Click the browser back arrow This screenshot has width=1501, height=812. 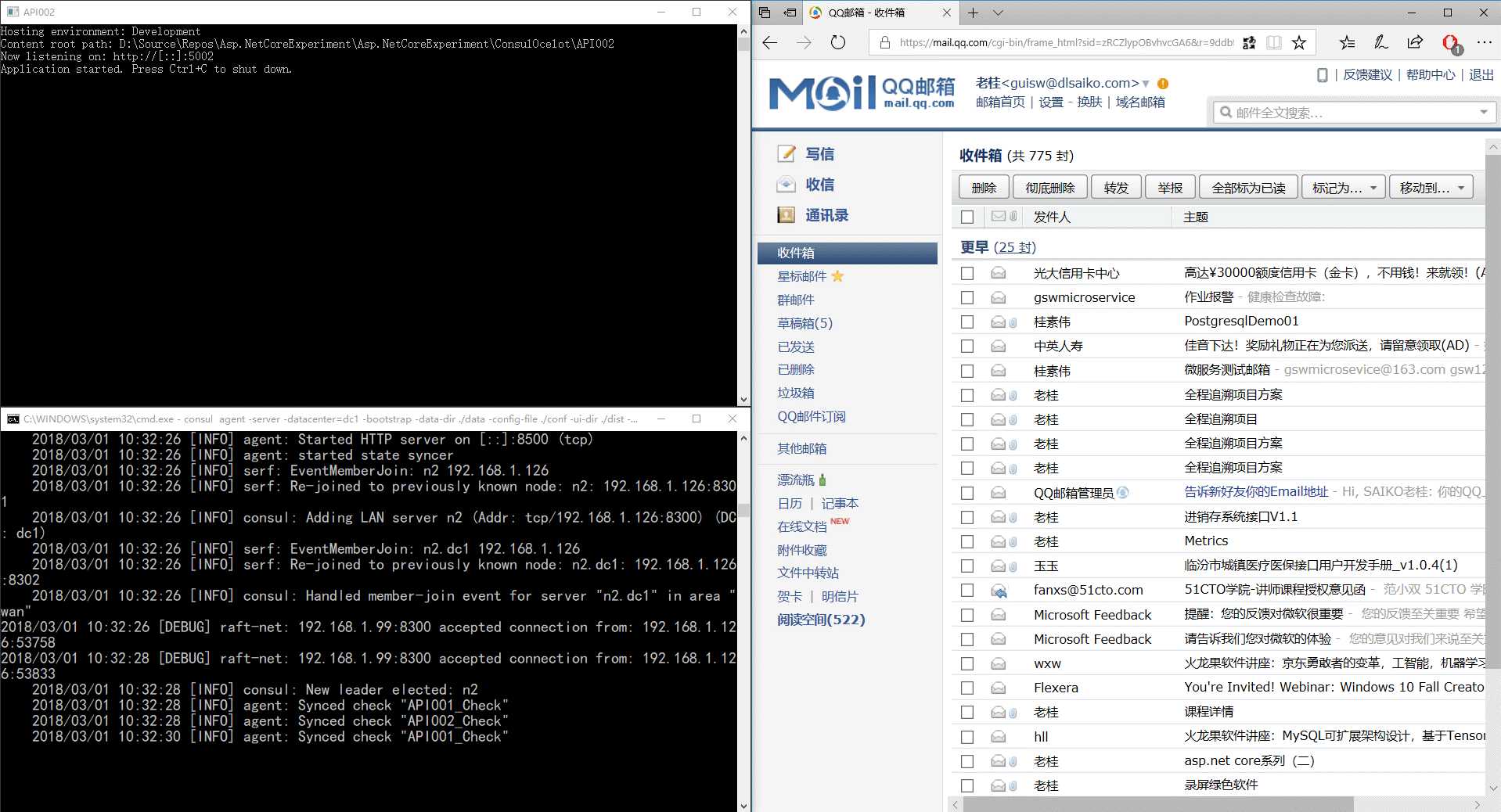point(770,42)
